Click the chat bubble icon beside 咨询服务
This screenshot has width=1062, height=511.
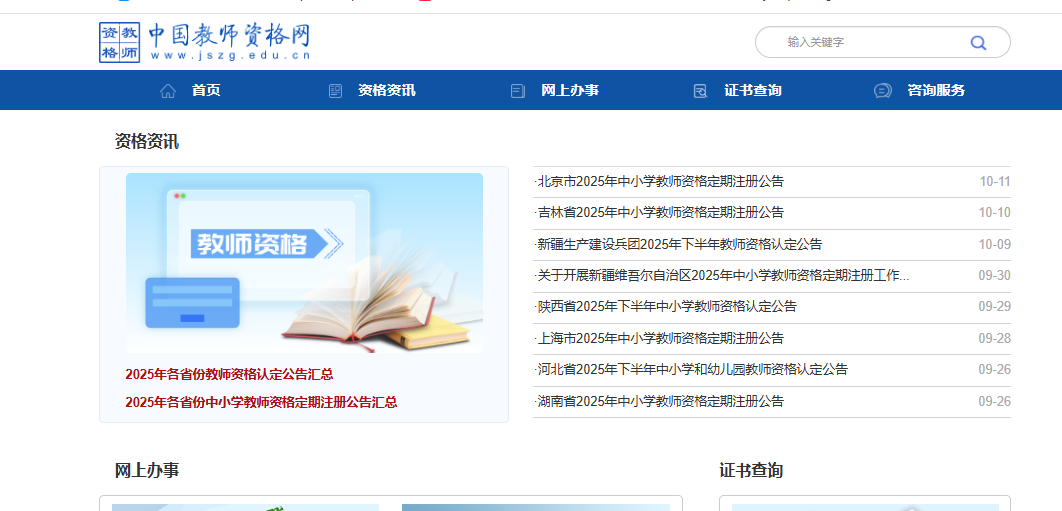(x=883, y=91)
